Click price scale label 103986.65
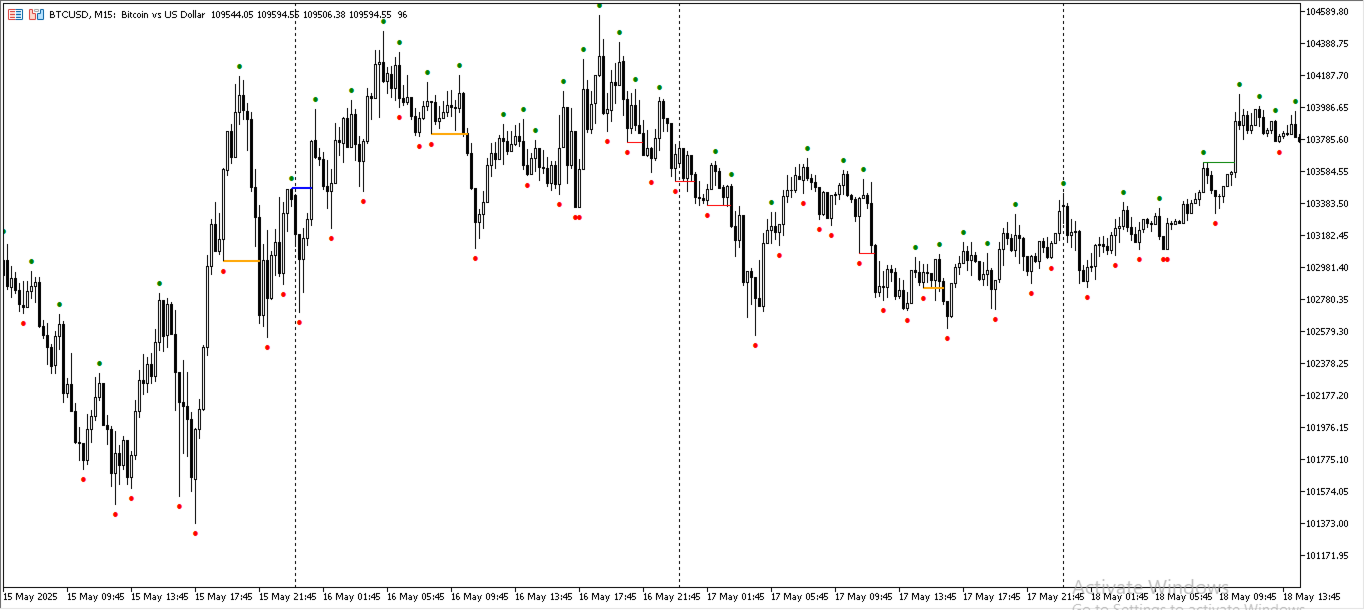 coord(1327,108)
